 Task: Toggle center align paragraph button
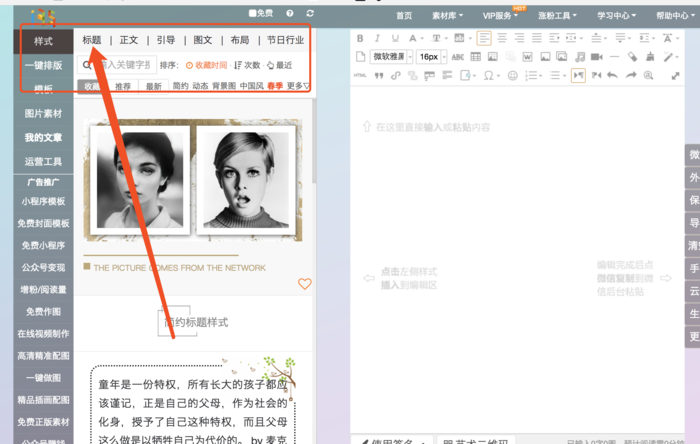pyautogui.click(x=502, y=38)
